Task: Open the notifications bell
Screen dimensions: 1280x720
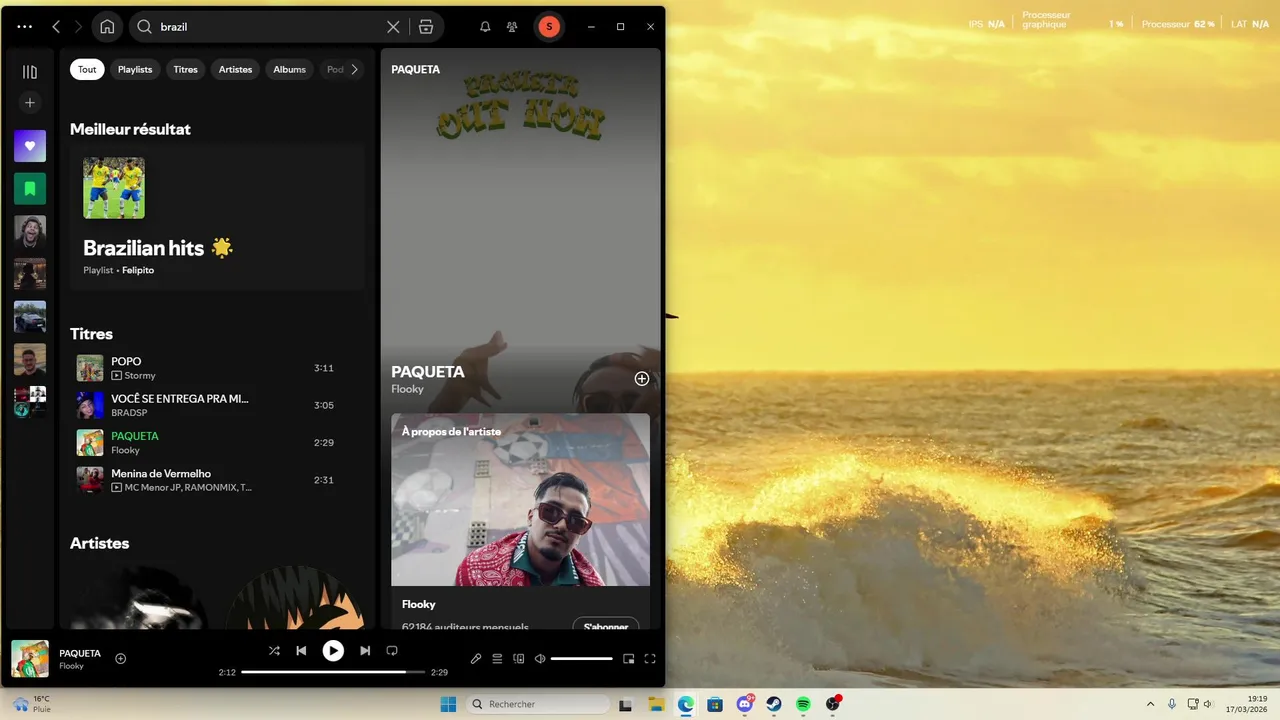Action: coord(485,27)
